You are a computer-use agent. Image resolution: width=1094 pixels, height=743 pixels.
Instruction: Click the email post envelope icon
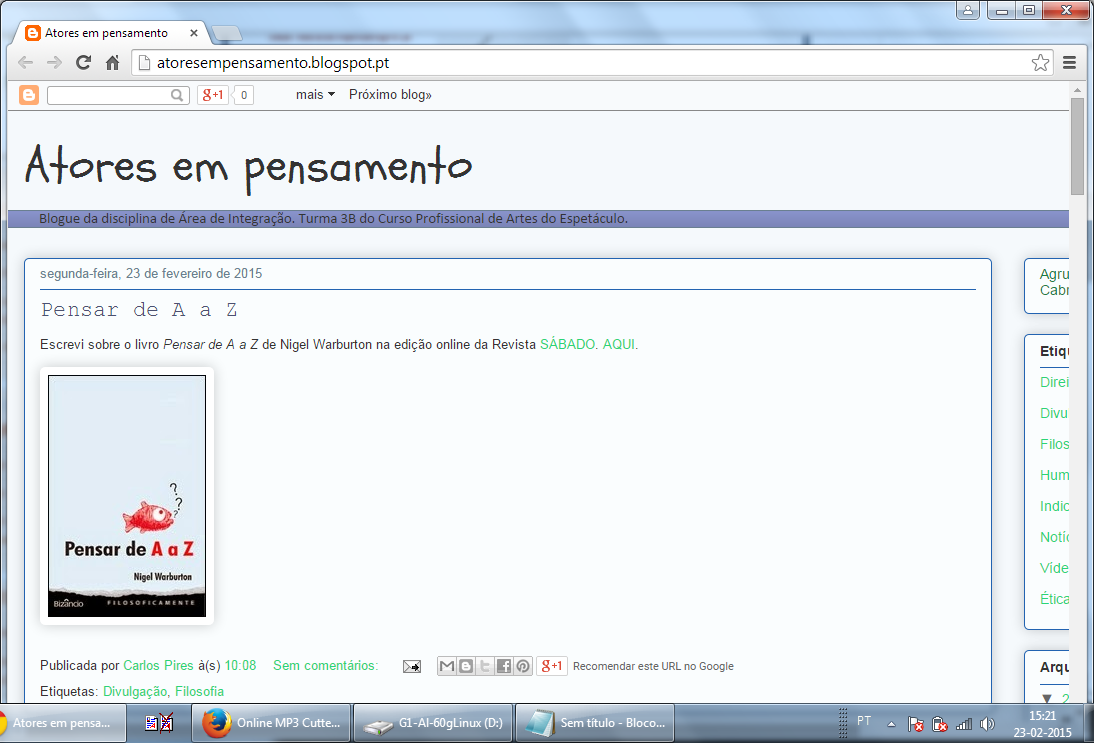412,666
